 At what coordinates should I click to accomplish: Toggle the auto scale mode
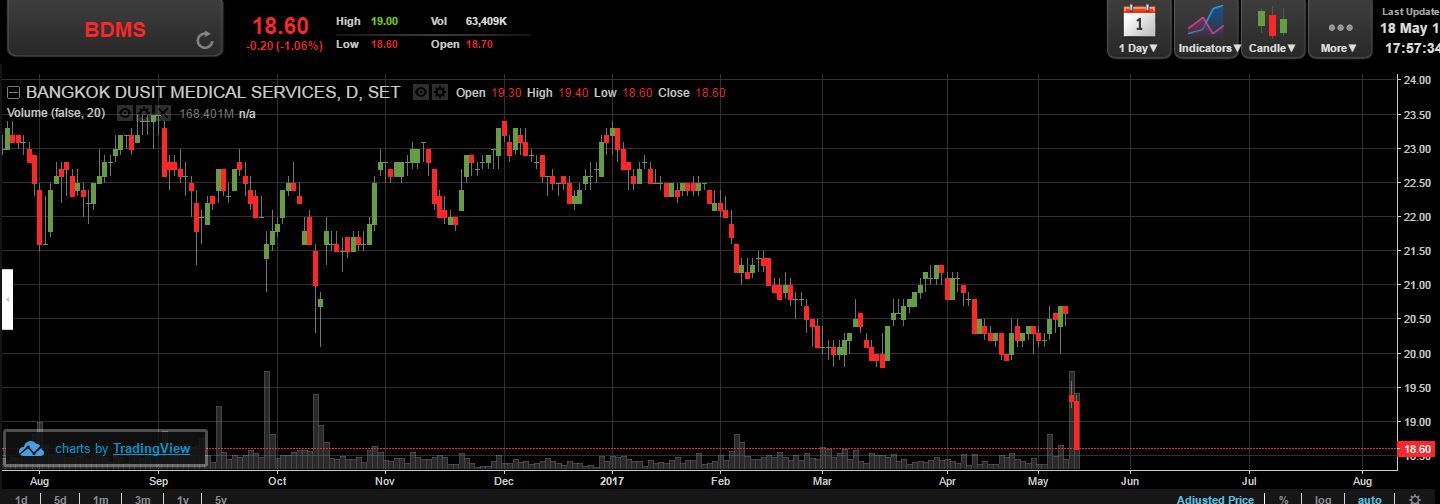coord(1369,499)
